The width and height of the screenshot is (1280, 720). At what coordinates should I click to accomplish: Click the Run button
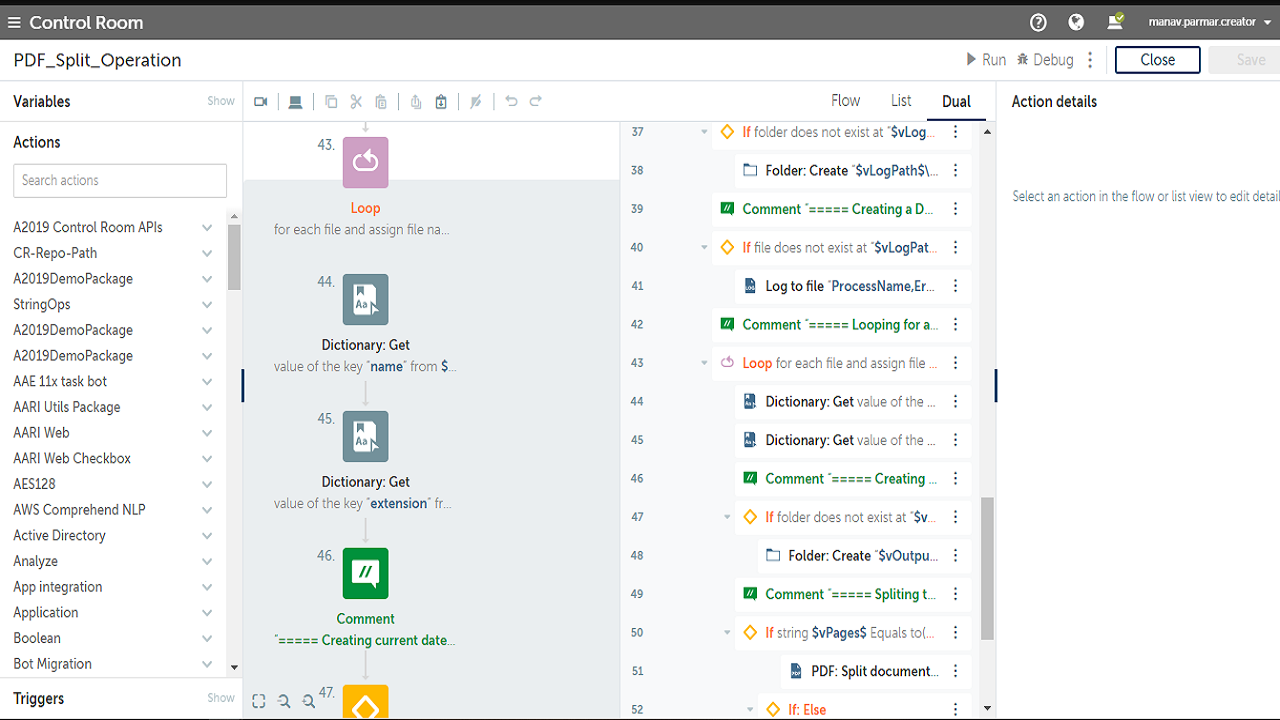click(985, 60)
